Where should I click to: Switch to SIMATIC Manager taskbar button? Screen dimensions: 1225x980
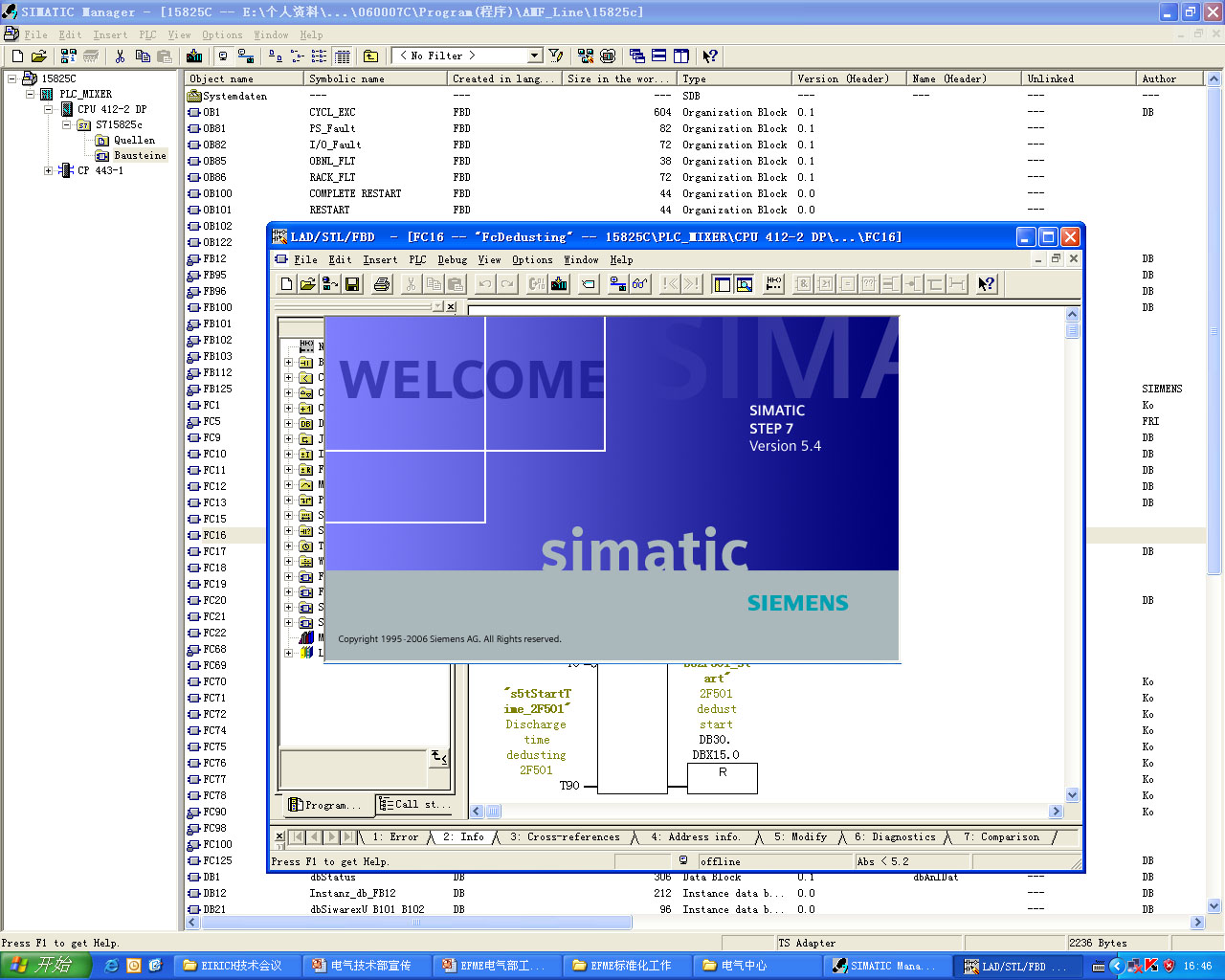tap(890, 966)
